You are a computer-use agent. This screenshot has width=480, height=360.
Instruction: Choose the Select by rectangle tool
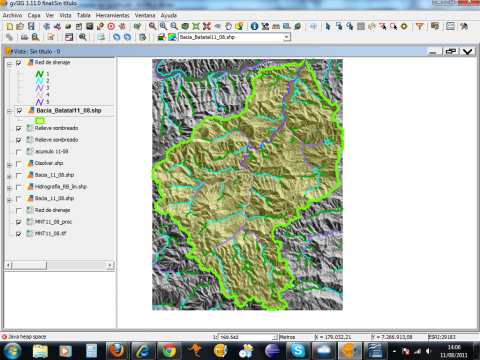[x=339, y=26]
